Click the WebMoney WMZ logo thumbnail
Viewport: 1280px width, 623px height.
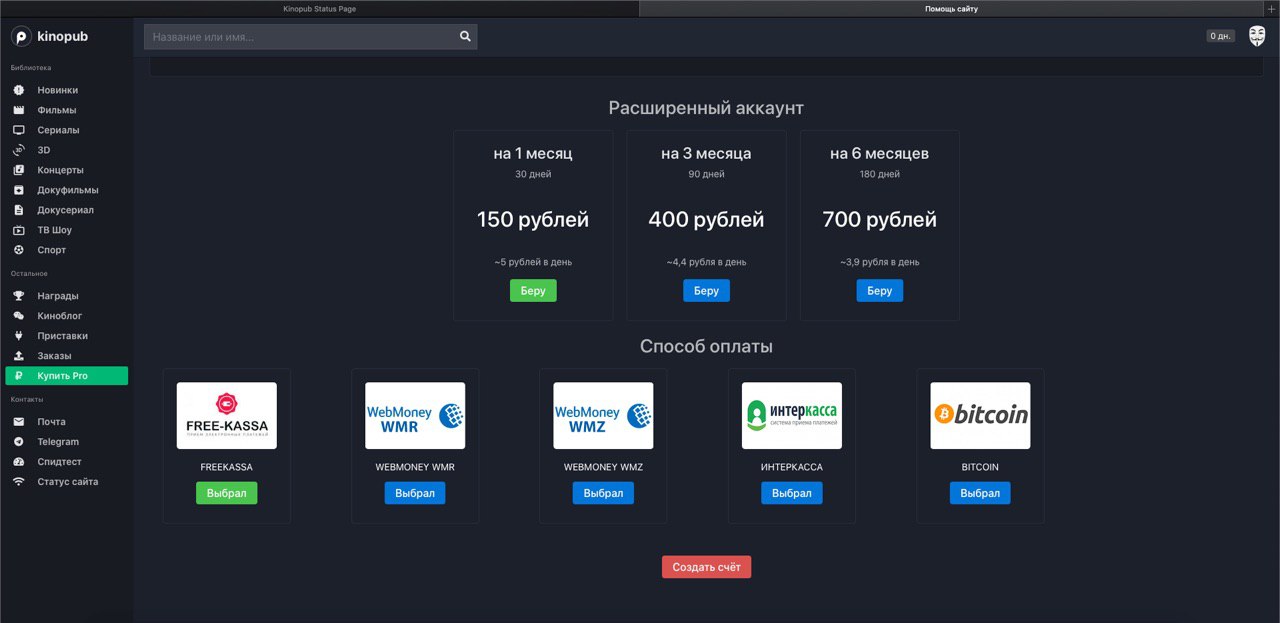[603, 415]
